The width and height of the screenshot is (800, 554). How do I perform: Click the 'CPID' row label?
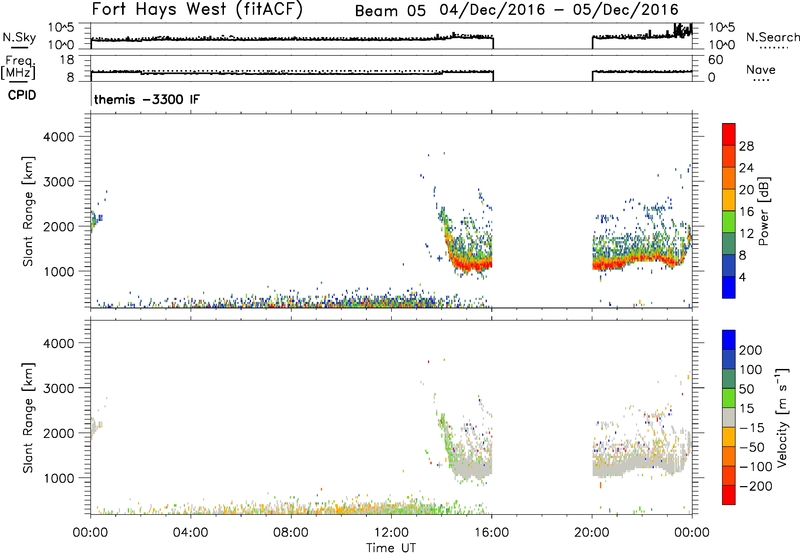[22, 95]
